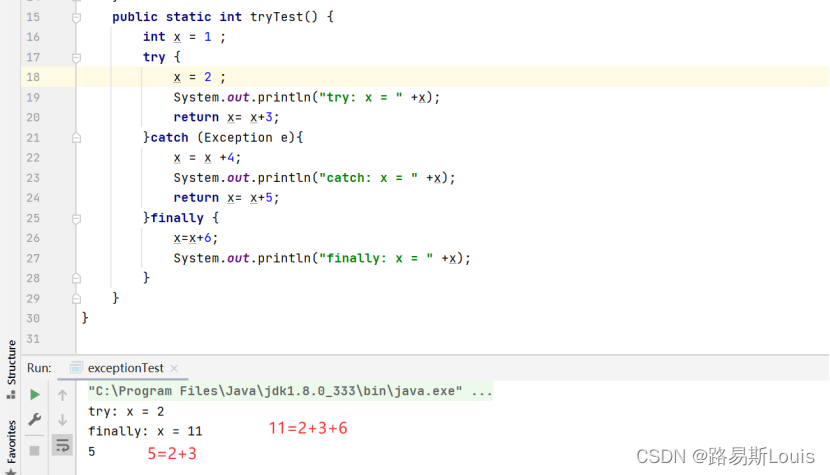Collapse the catch block at line 21

point(76,138)
